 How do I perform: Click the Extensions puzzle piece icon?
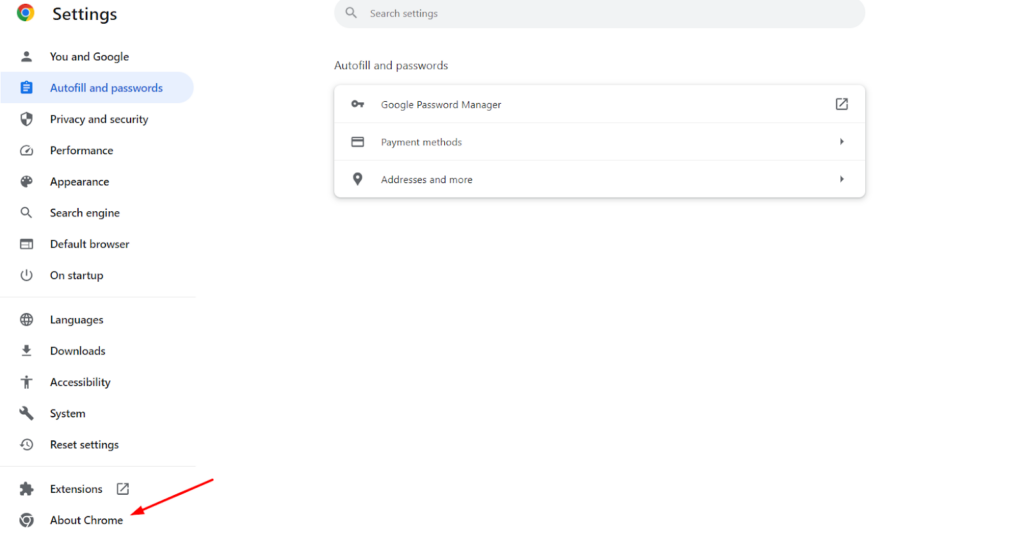point(27,489)
